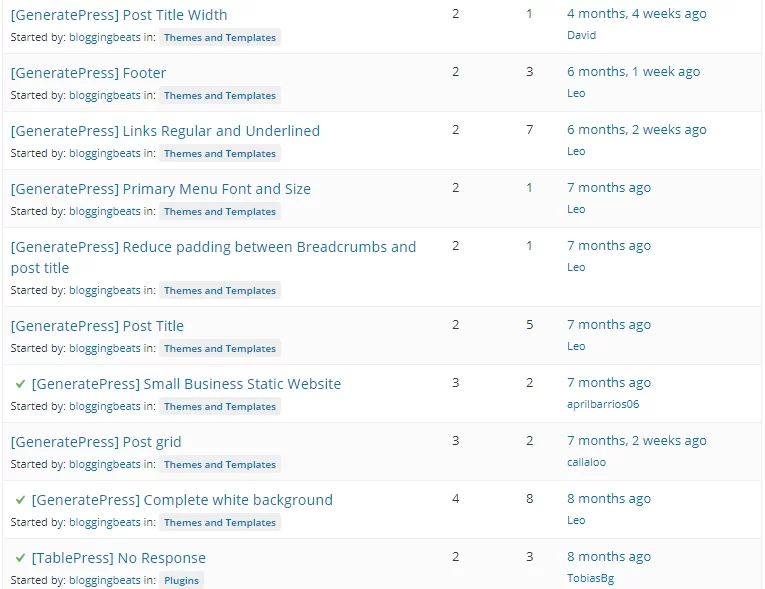Viewport: 765px width, 589px height.
Task: Open the '[TablePress] No Response' topic
Action: (119, 558)
